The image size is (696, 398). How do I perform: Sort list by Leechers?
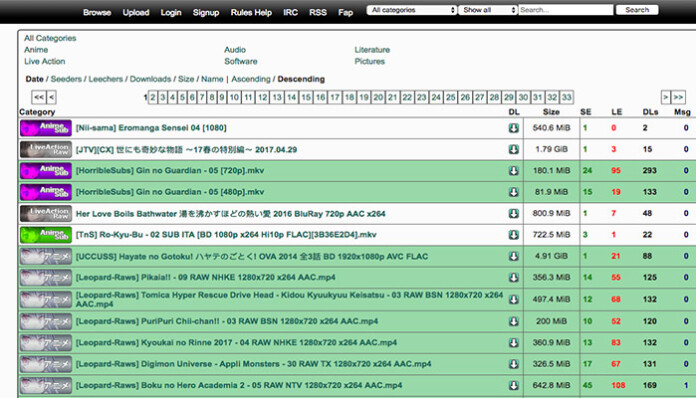click(106, 79)
